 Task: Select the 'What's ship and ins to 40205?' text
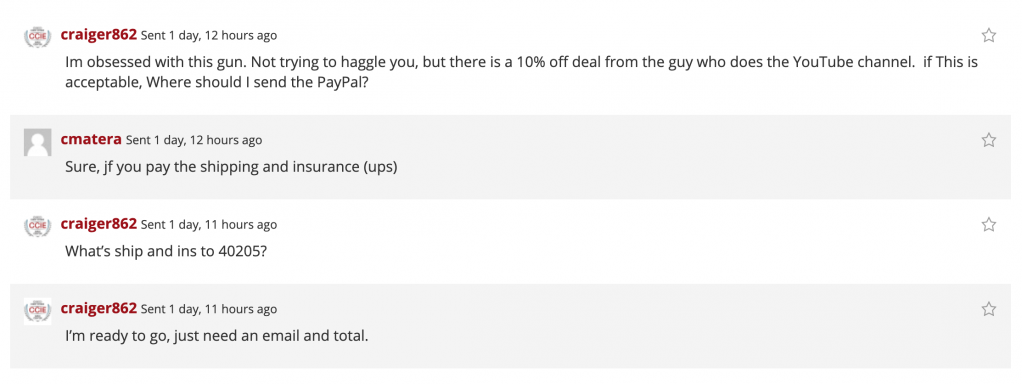point(166,252)
